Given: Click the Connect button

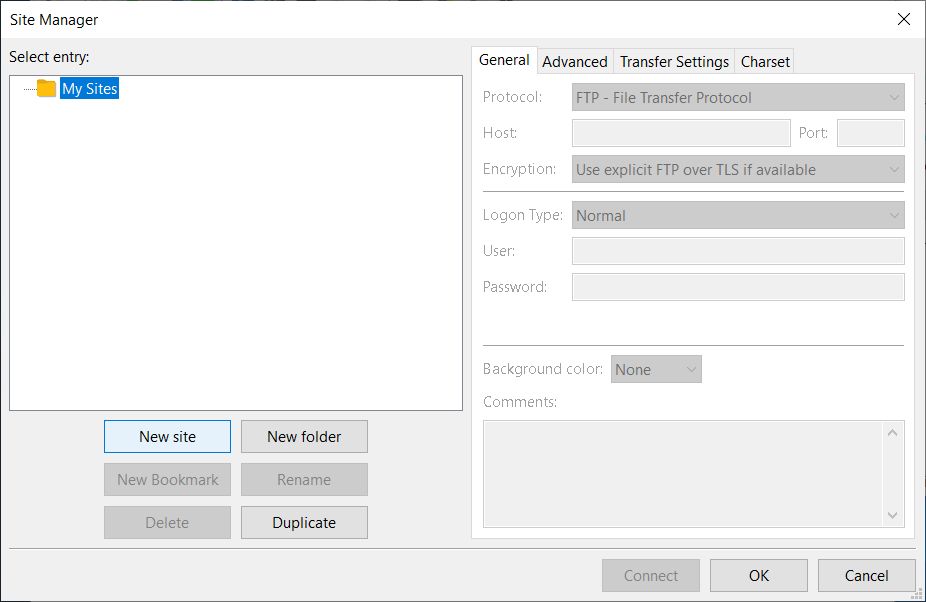Looking at the screenshot, I should 651,575.
